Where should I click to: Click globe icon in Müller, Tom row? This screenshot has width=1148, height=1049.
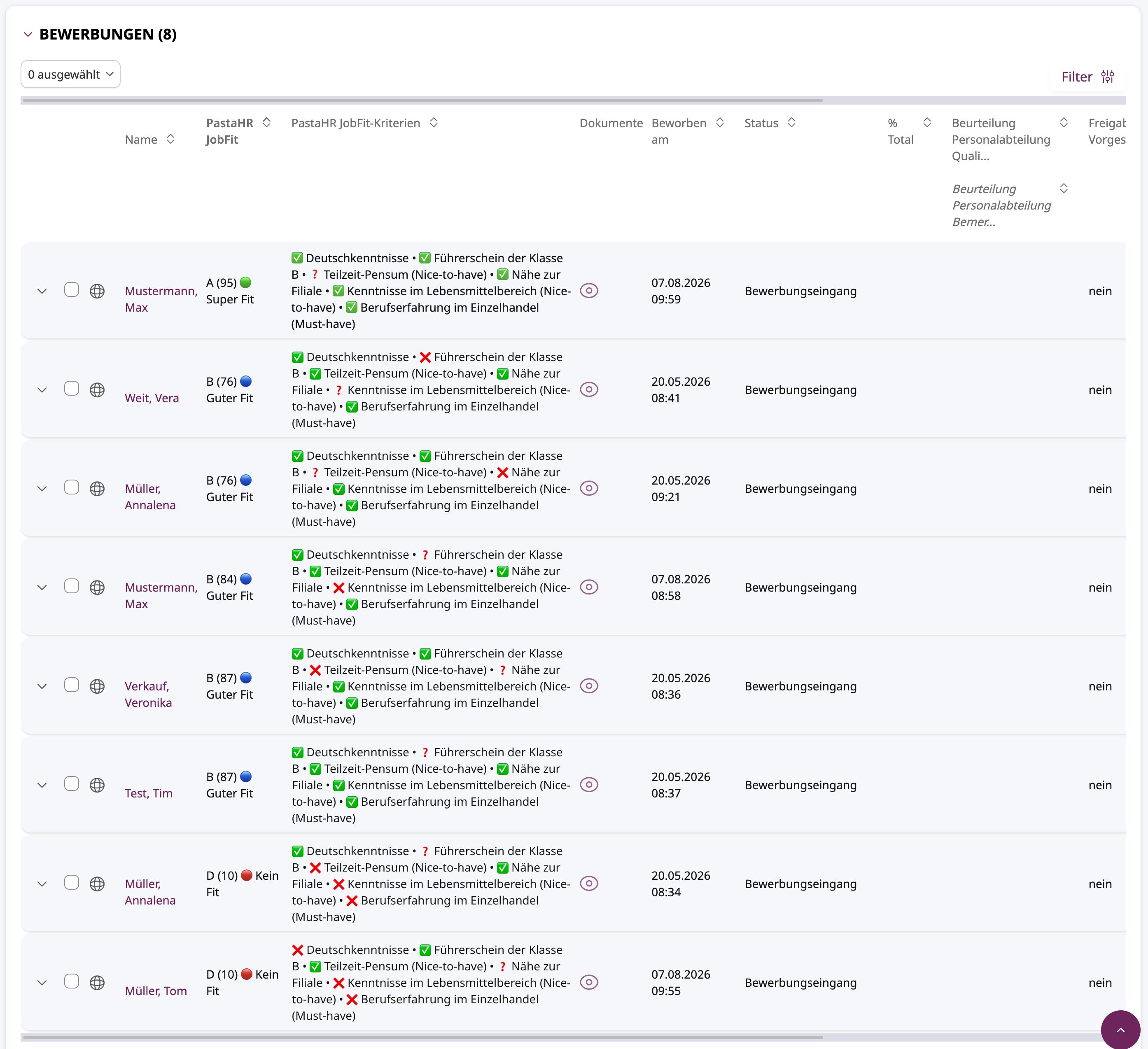coord(97,982)
